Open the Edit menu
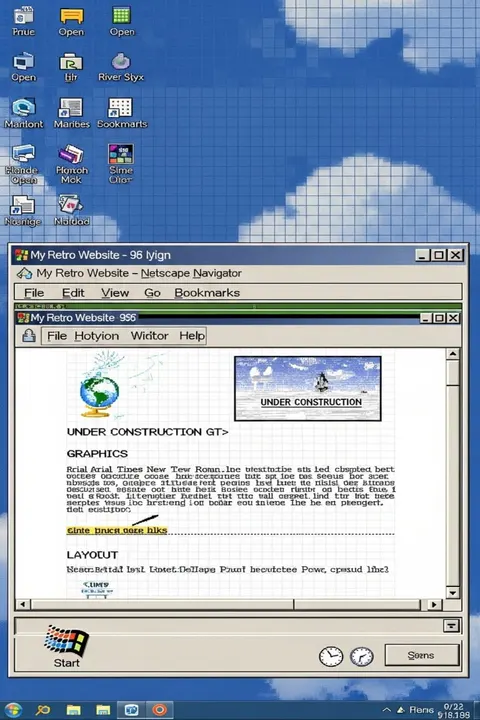 click(x=73, y=293)
